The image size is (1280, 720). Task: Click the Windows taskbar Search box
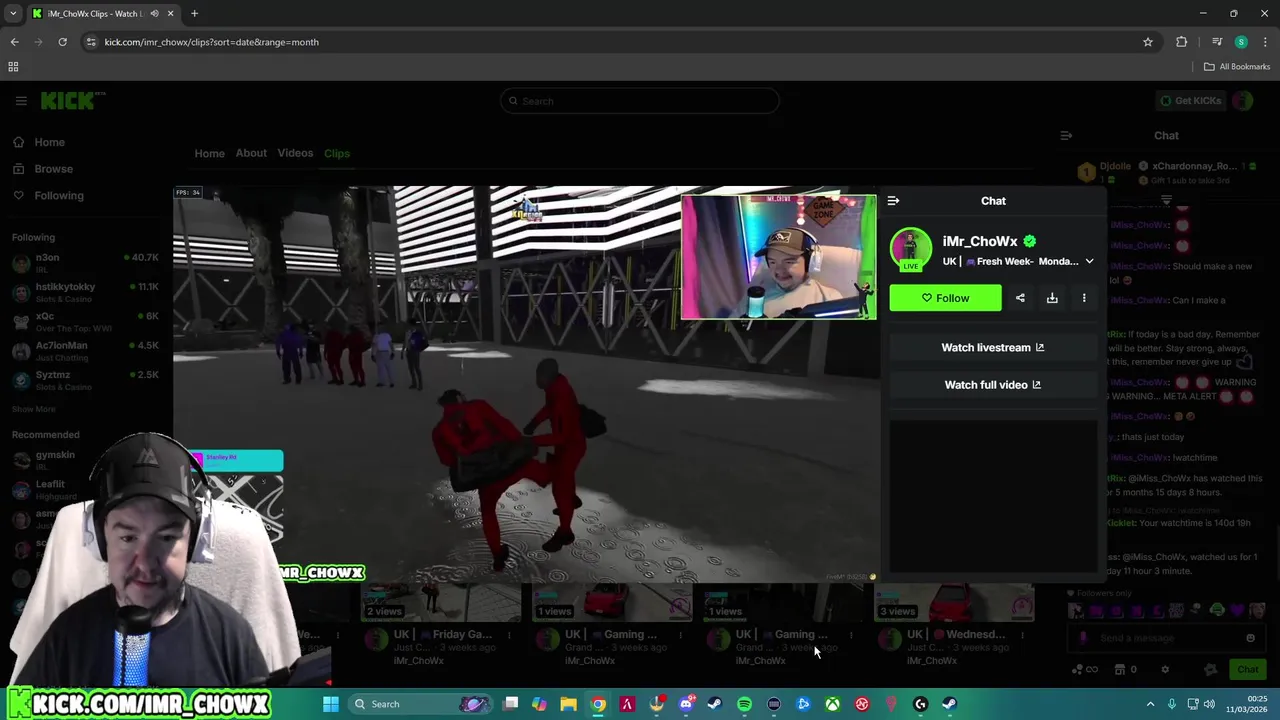tap(420, 704)
